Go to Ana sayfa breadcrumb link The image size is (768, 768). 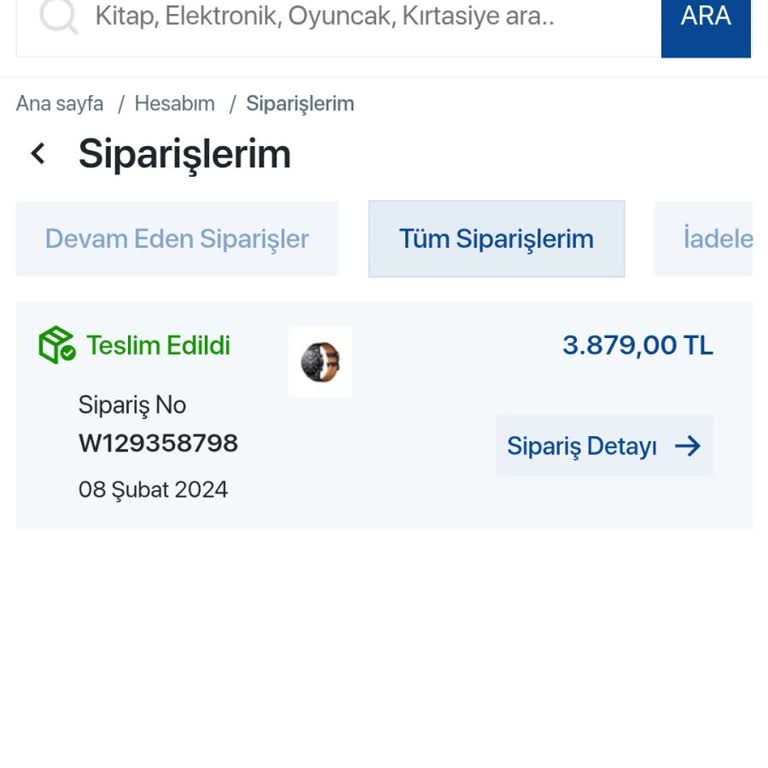(x=60, y=104)
